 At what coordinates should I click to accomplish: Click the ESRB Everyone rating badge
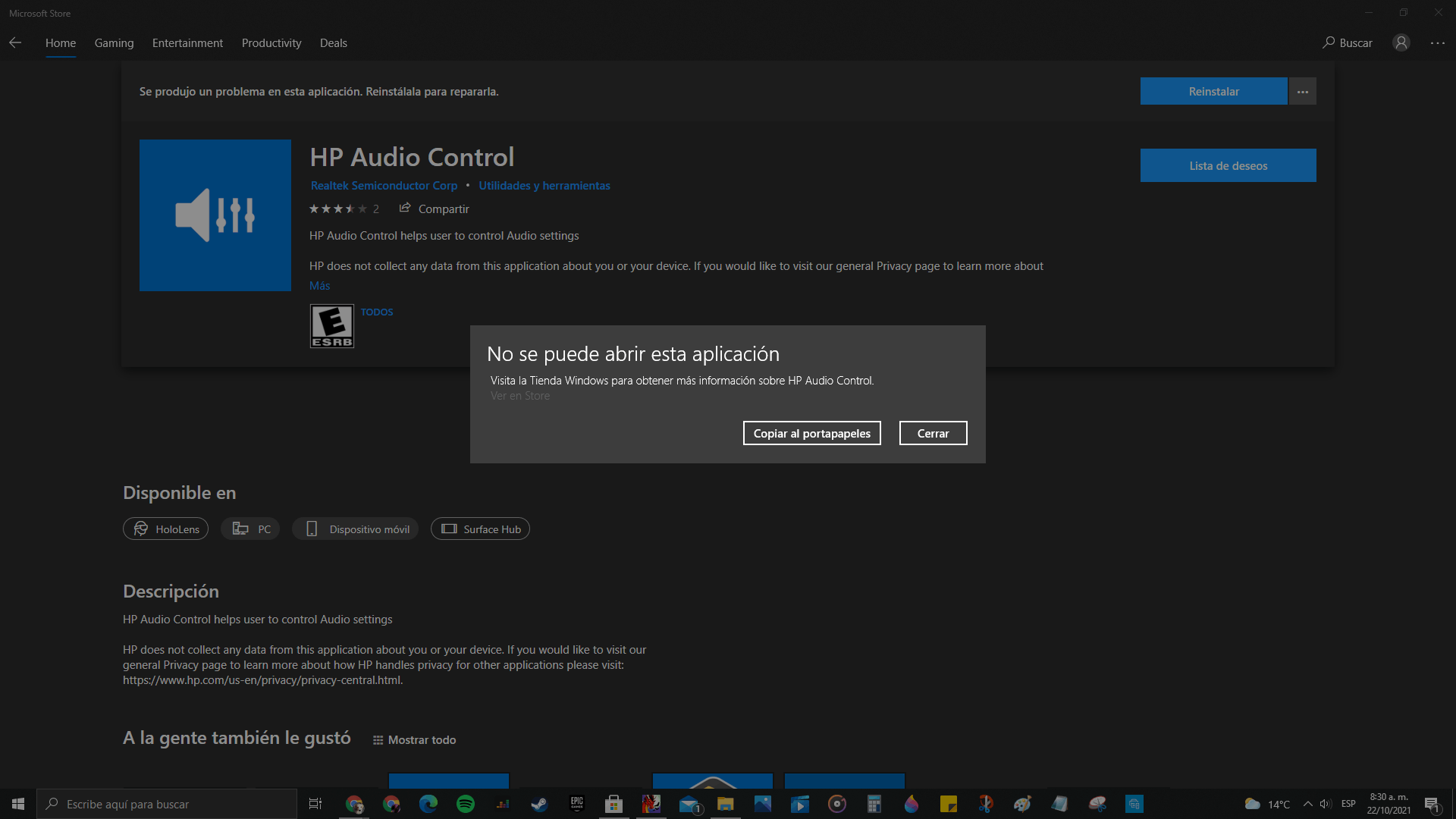click(x=331, y=326)
